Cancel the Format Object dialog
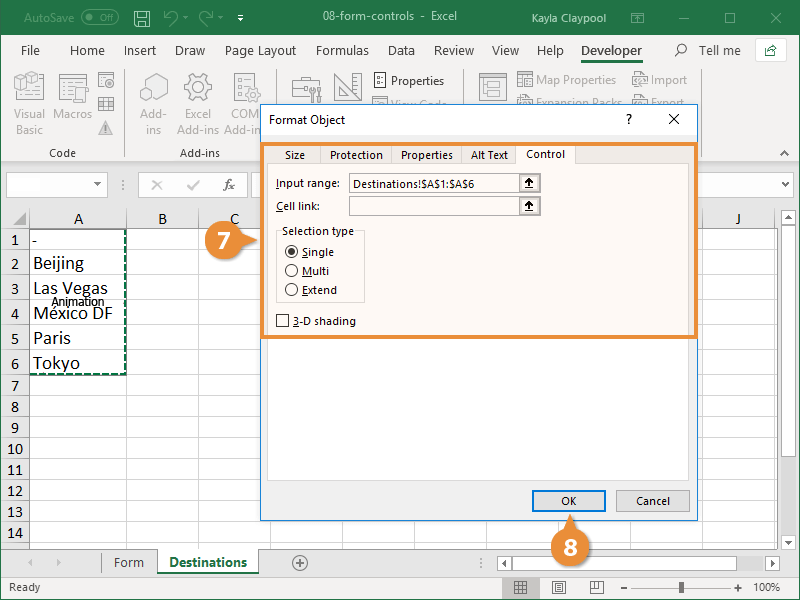Screen dimensions: 800x600 (652, 500)
